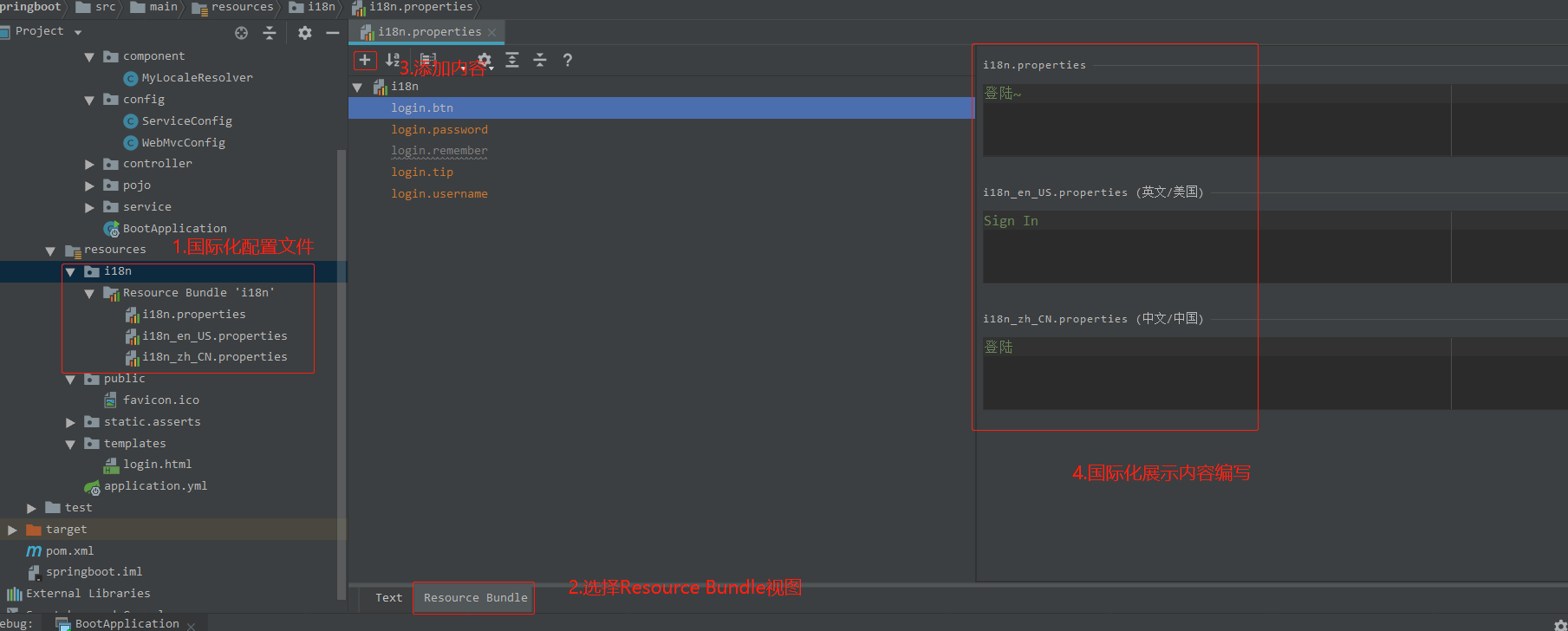Select the login.password key
This screenshot has width=1568, height=631.
(439, 130)
